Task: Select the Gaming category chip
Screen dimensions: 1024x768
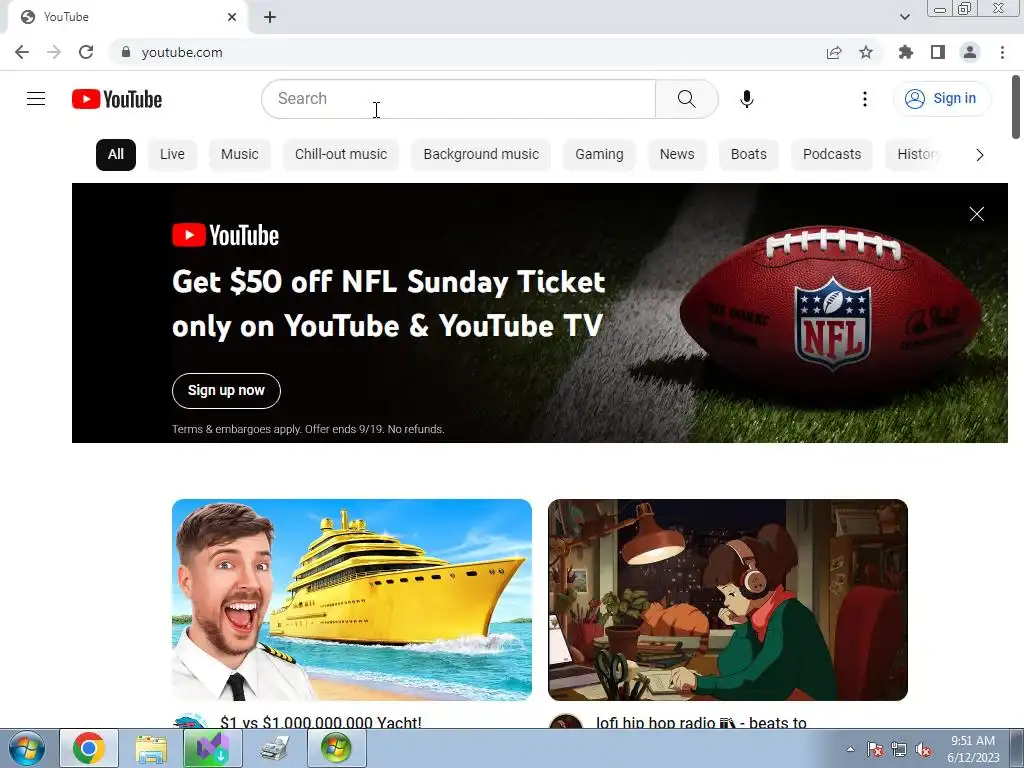Action: [x=600, y=155]
